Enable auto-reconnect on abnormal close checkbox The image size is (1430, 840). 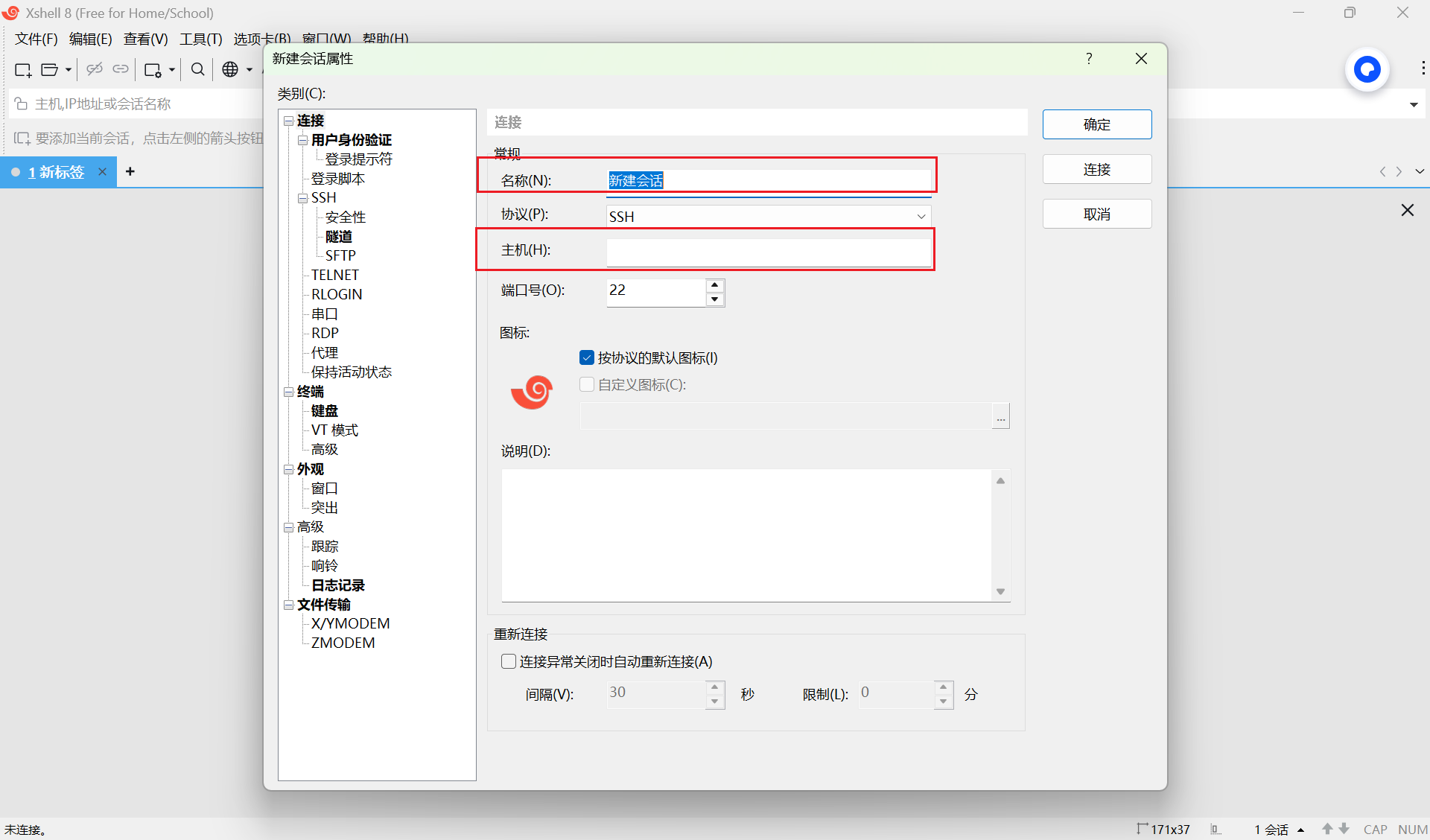point(509,661)
